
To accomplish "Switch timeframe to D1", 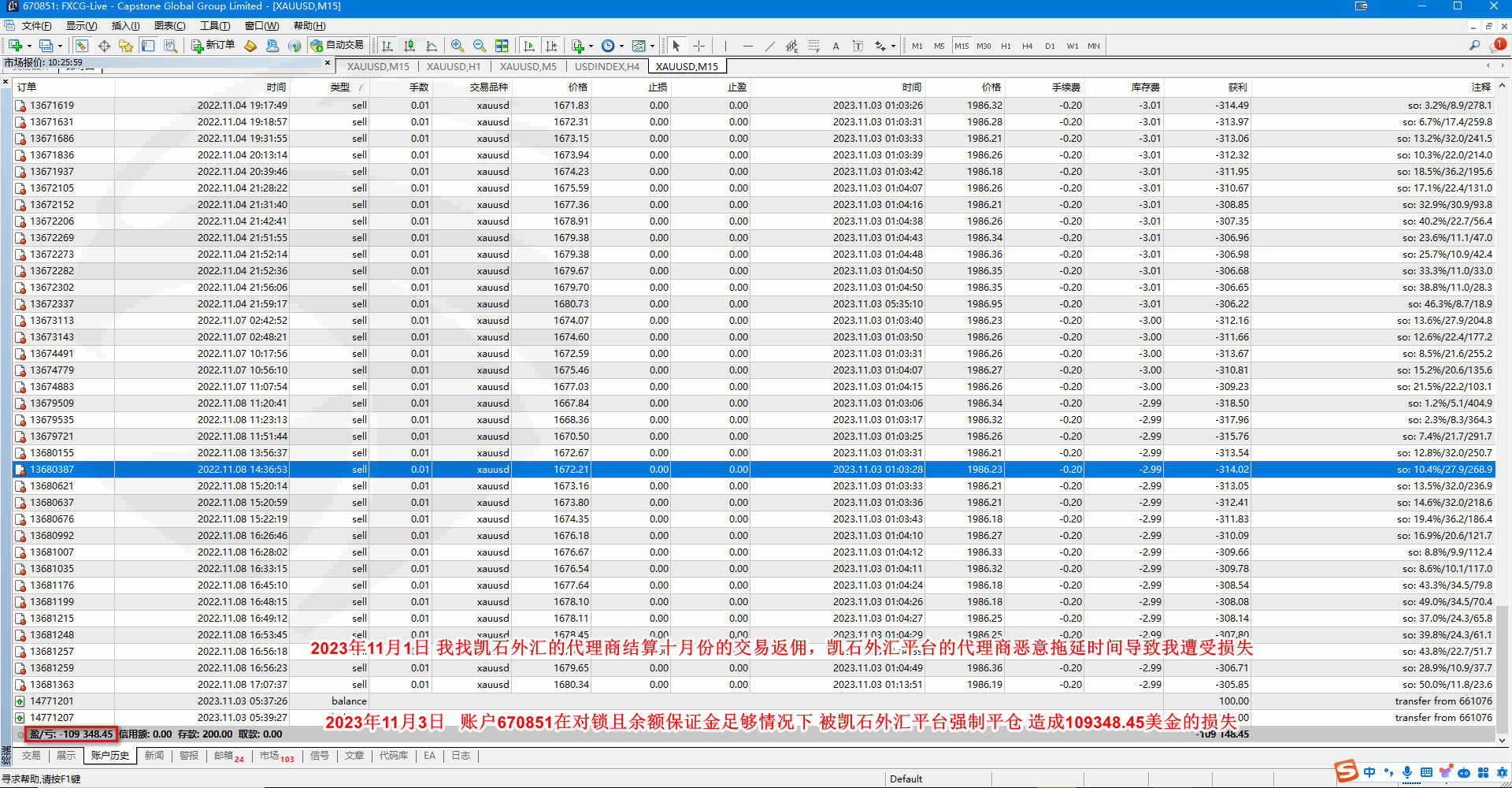I will [1050, 46].
